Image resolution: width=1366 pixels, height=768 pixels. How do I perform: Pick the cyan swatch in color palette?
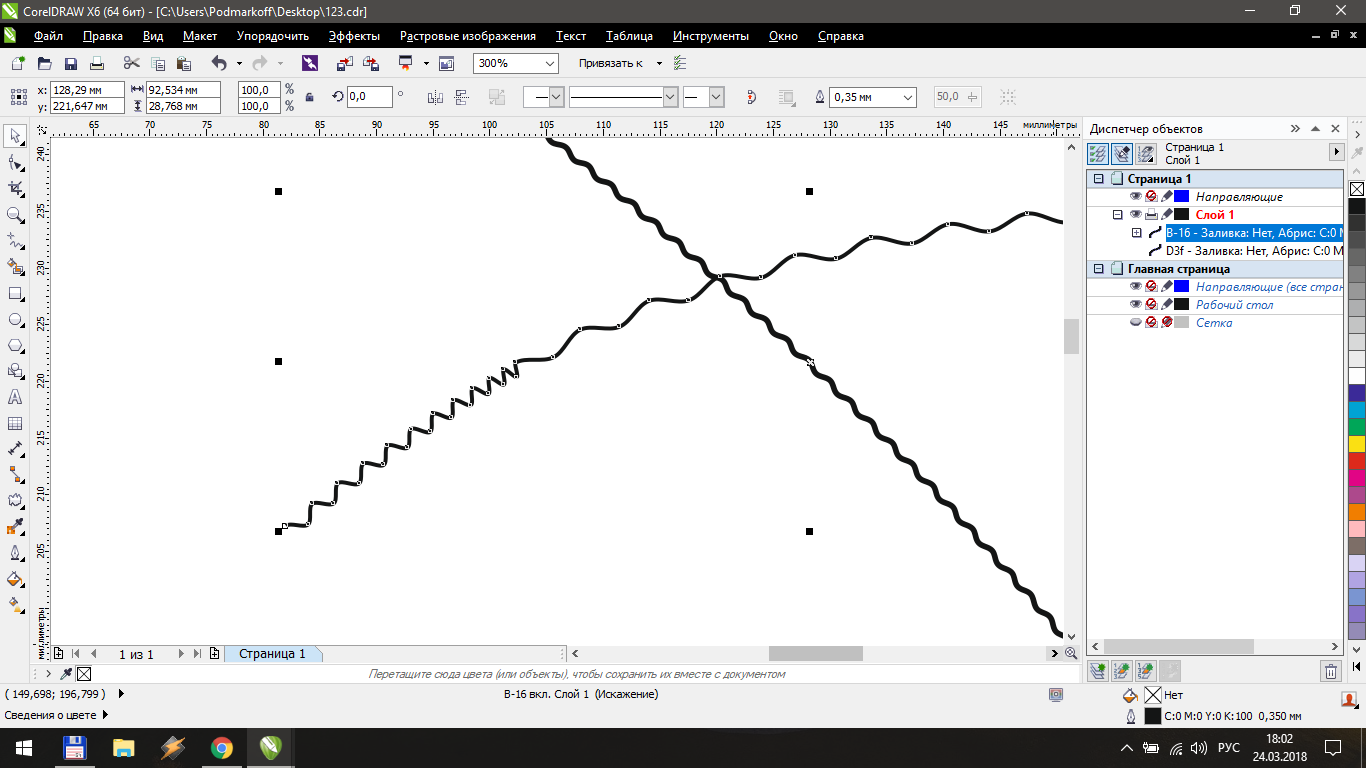click(1357, 410)
